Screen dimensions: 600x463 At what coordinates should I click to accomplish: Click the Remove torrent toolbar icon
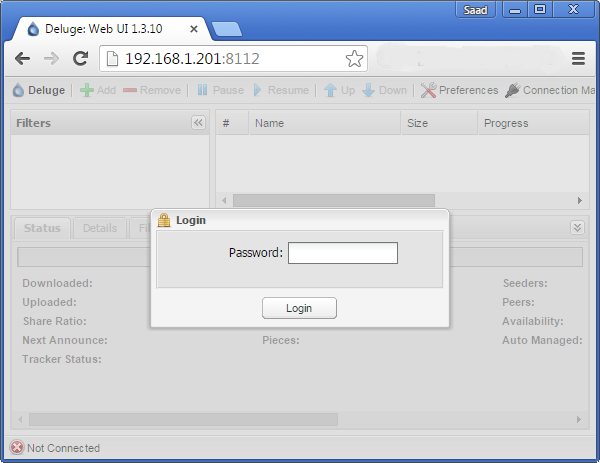coord(130,90)
